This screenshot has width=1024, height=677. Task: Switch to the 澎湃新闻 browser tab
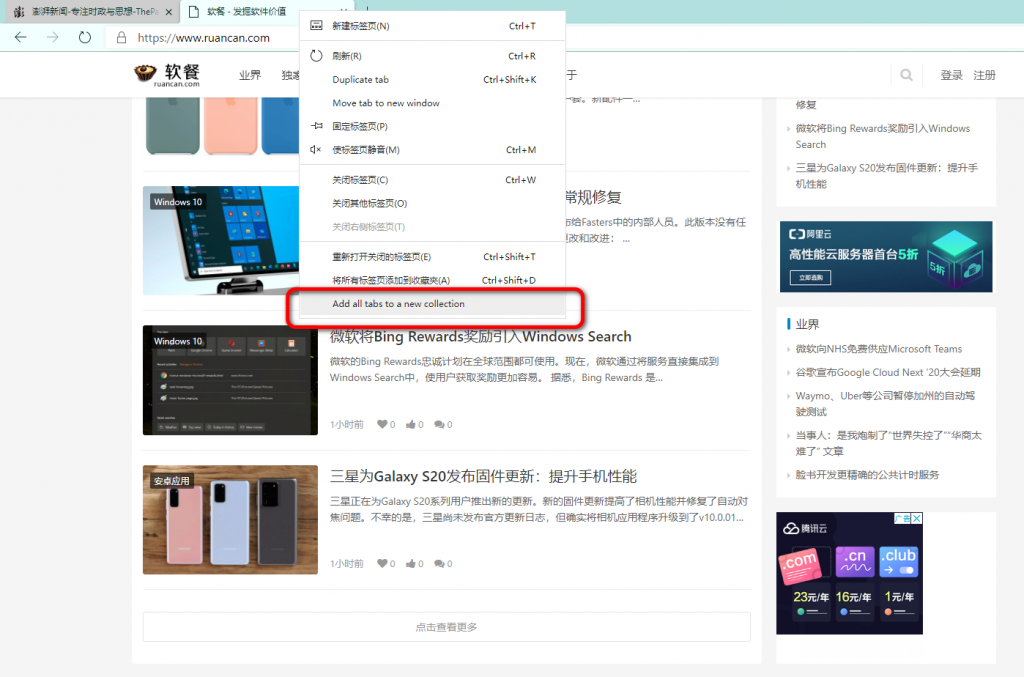pos(90,12)
